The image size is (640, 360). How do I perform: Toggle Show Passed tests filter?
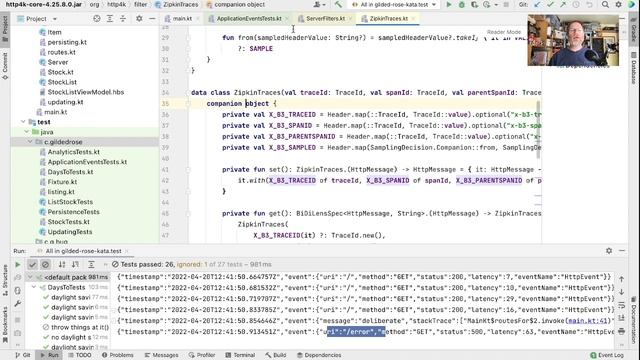click(32, 264)
